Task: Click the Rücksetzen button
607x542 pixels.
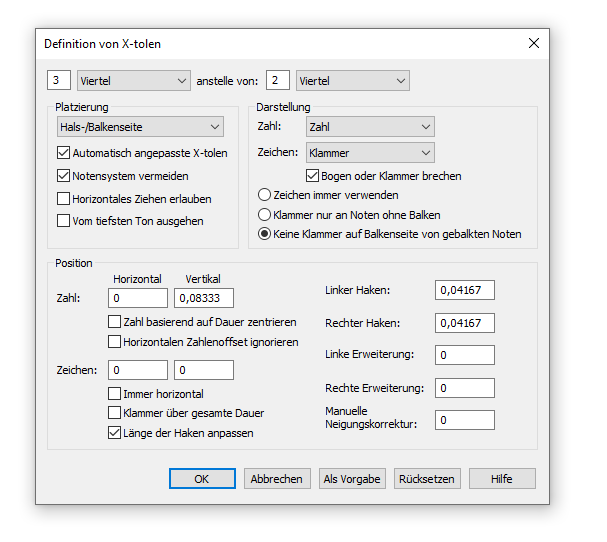Action: click(x=427, y=479)
